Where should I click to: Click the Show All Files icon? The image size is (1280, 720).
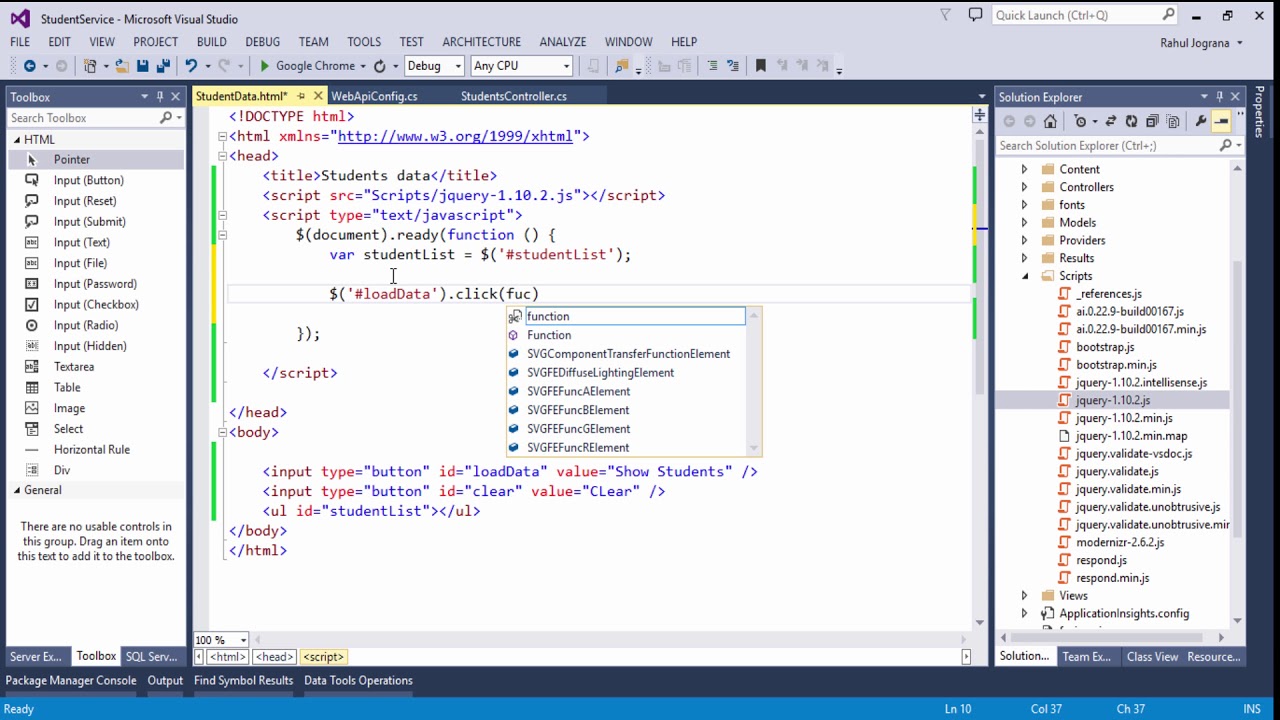pos(1173,121)
